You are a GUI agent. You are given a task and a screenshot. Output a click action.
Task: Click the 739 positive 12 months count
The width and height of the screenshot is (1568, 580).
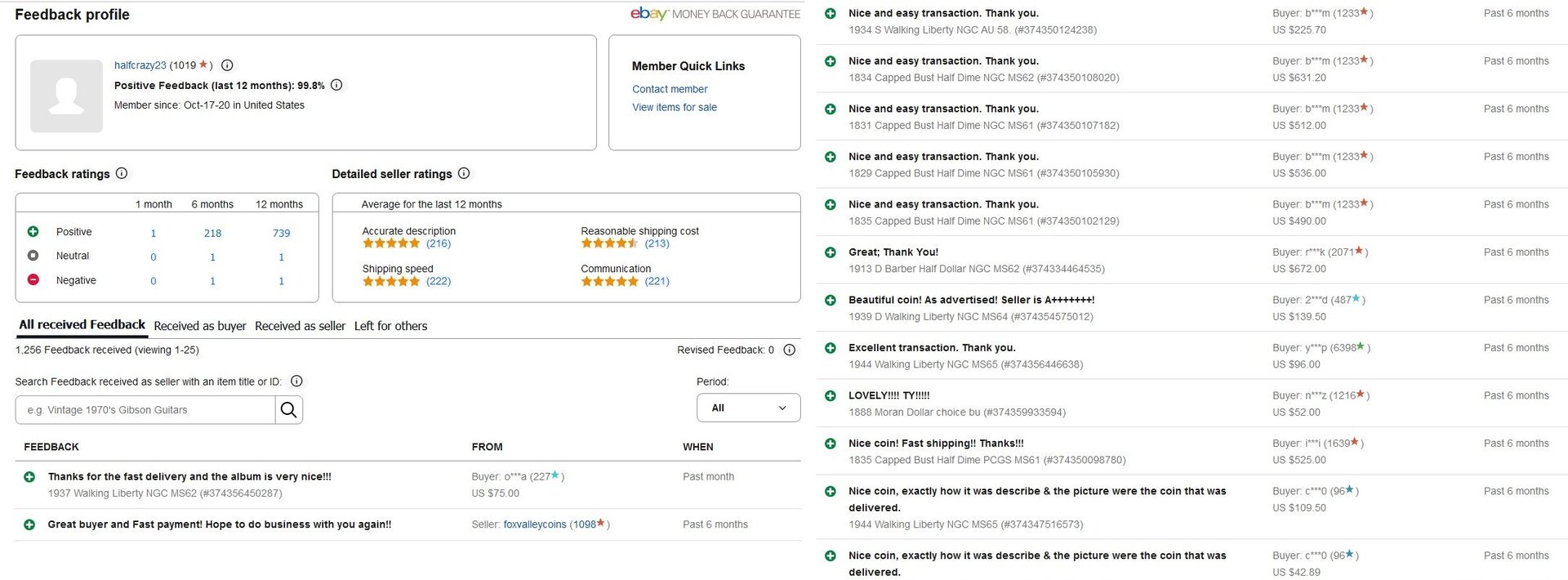click(281, 233)
